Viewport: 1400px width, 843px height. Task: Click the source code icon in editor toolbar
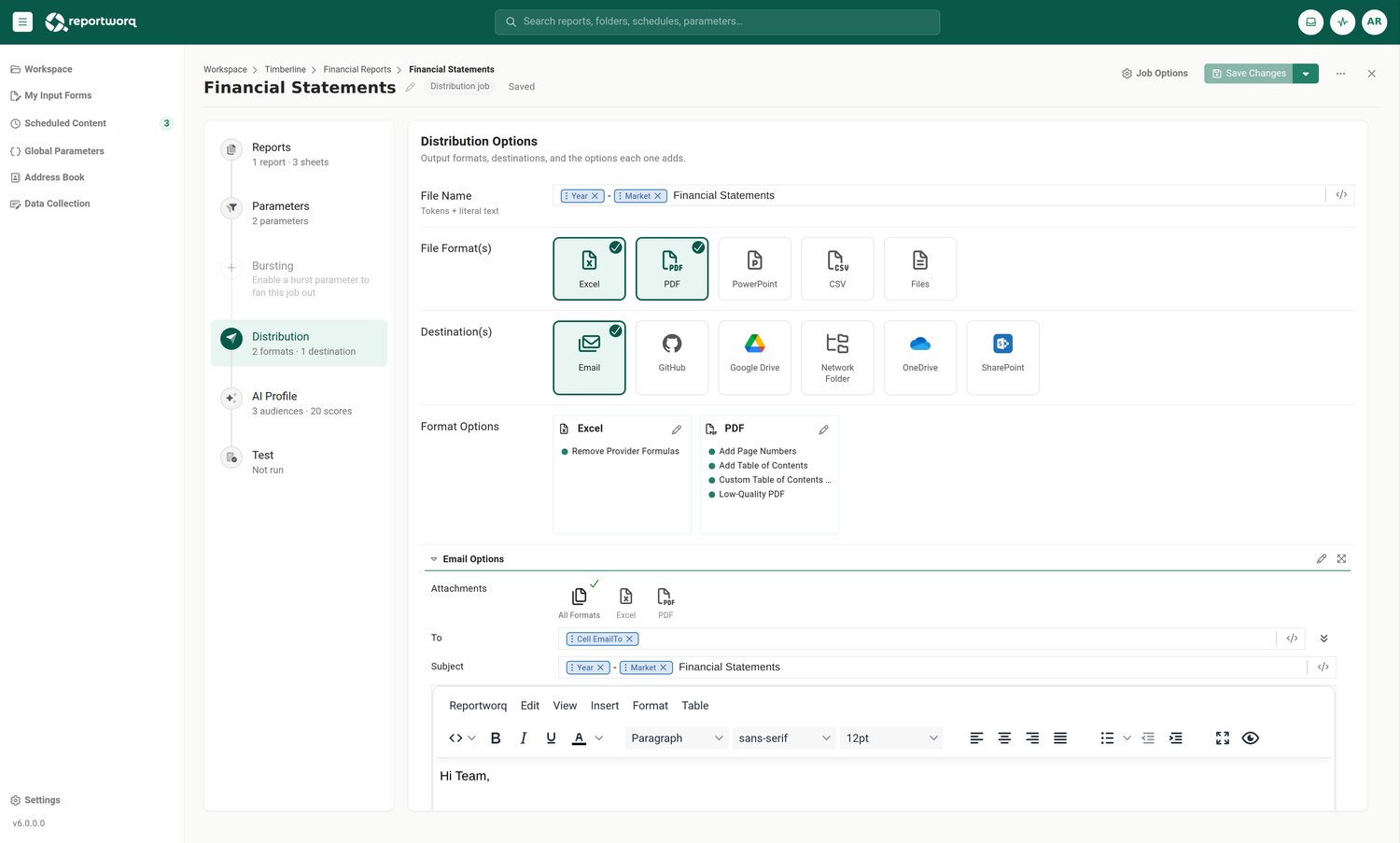click(455, 738)
